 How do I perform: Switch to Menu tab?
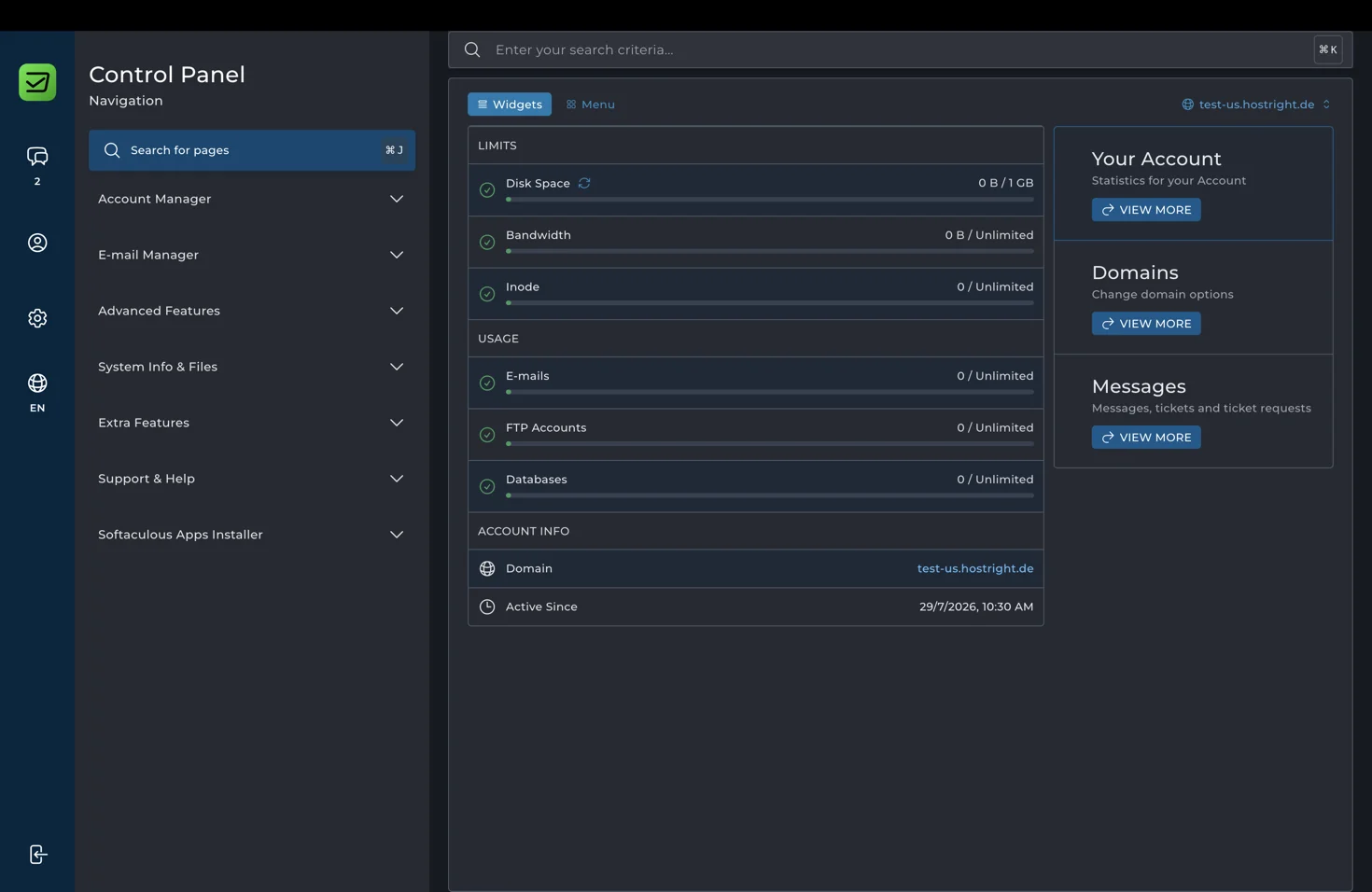pos(590,105)
